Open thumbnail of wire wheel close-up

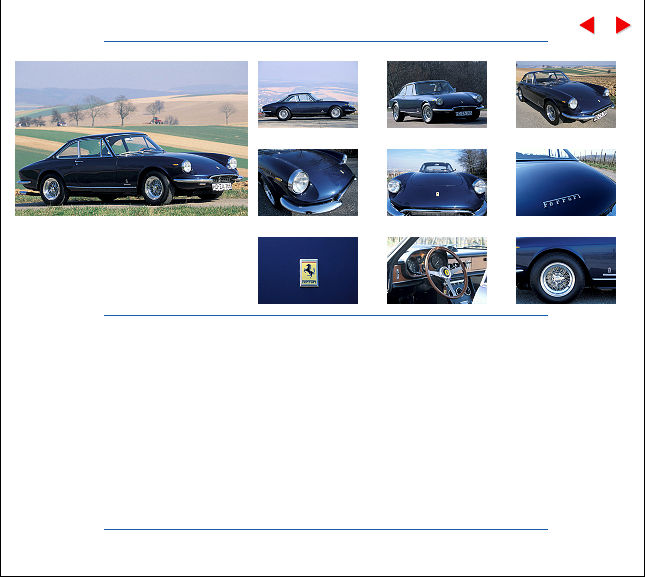pos(566,271)
